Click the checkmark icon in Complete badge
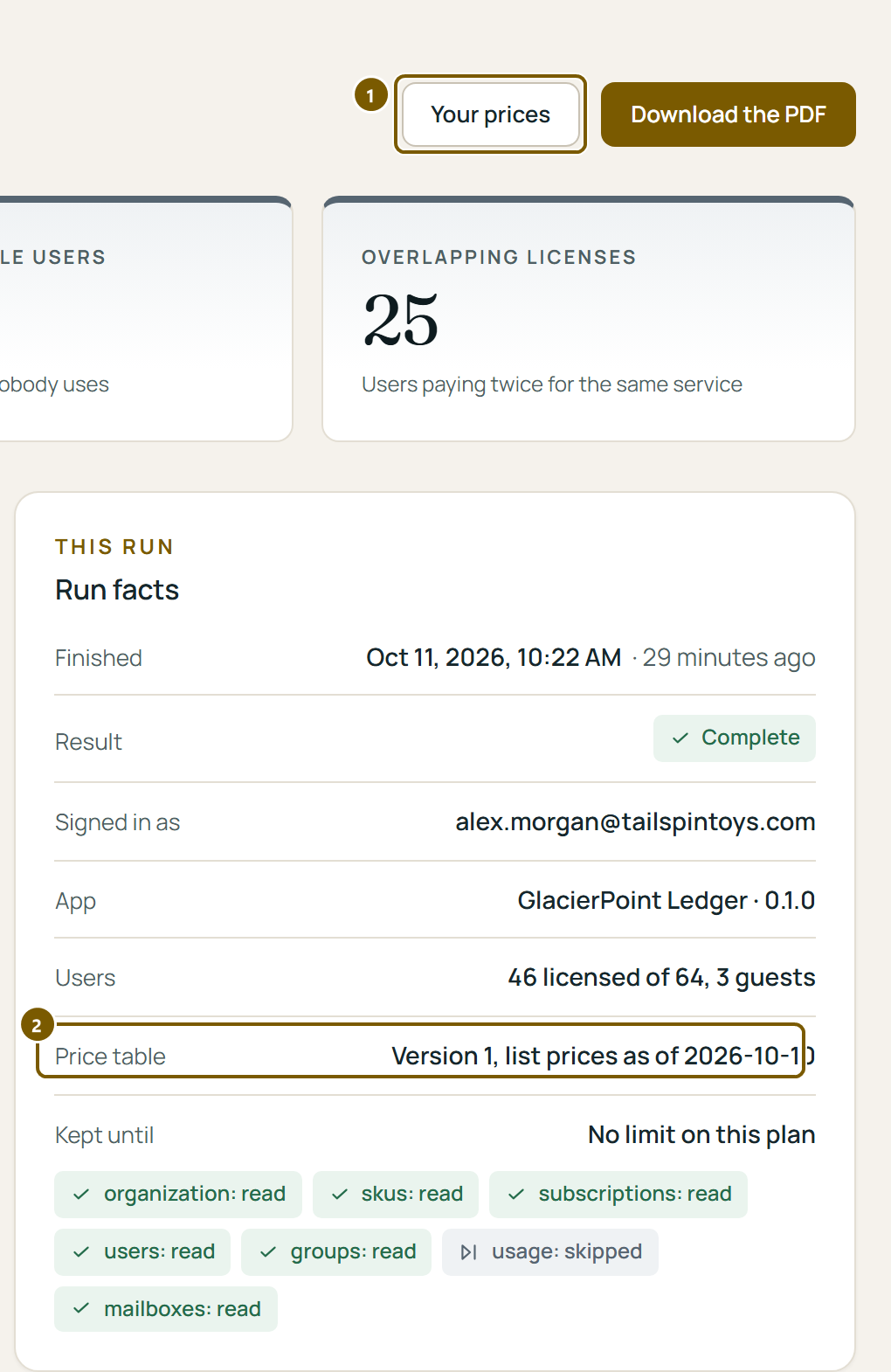This screenshot has height=1372, width=891. [680, 738]
